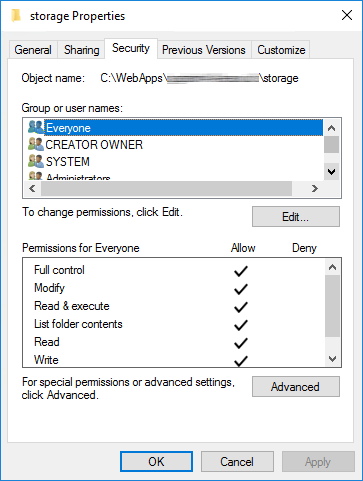Click the Administrators group icon

pyautogui.click(x=36, y=176)
